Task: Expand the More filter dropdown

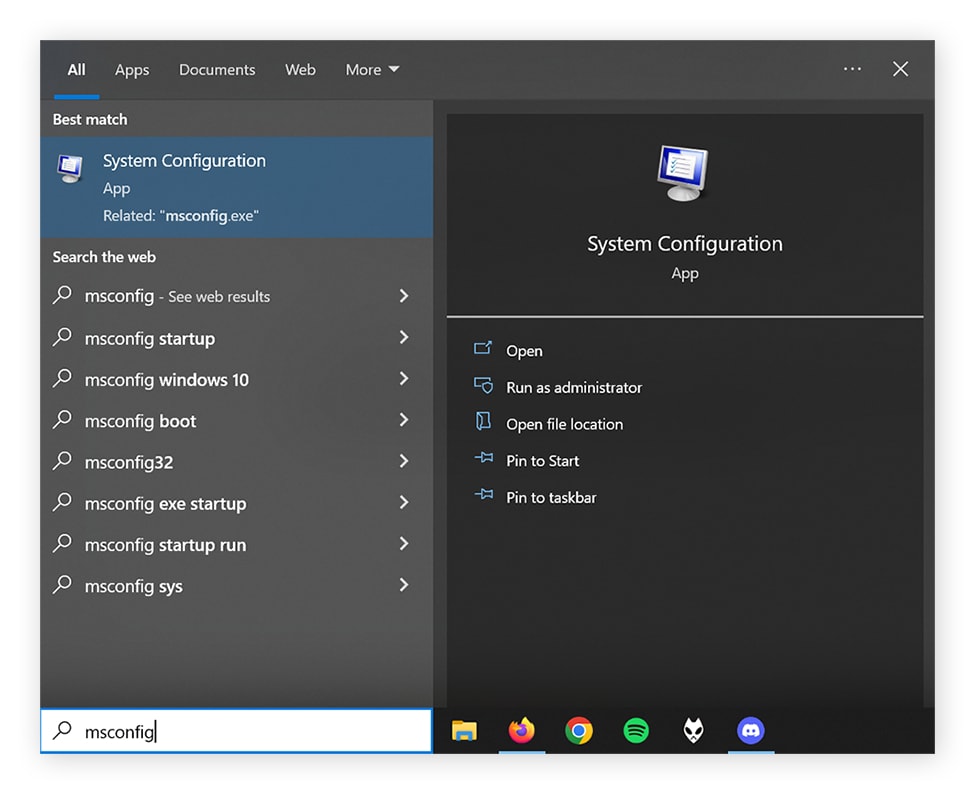Action: coord(372,70)
